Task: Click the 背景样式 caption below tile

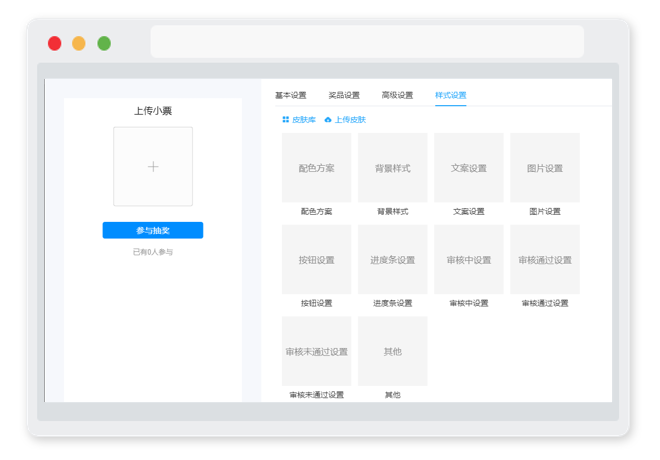Action: pos(393,211)
